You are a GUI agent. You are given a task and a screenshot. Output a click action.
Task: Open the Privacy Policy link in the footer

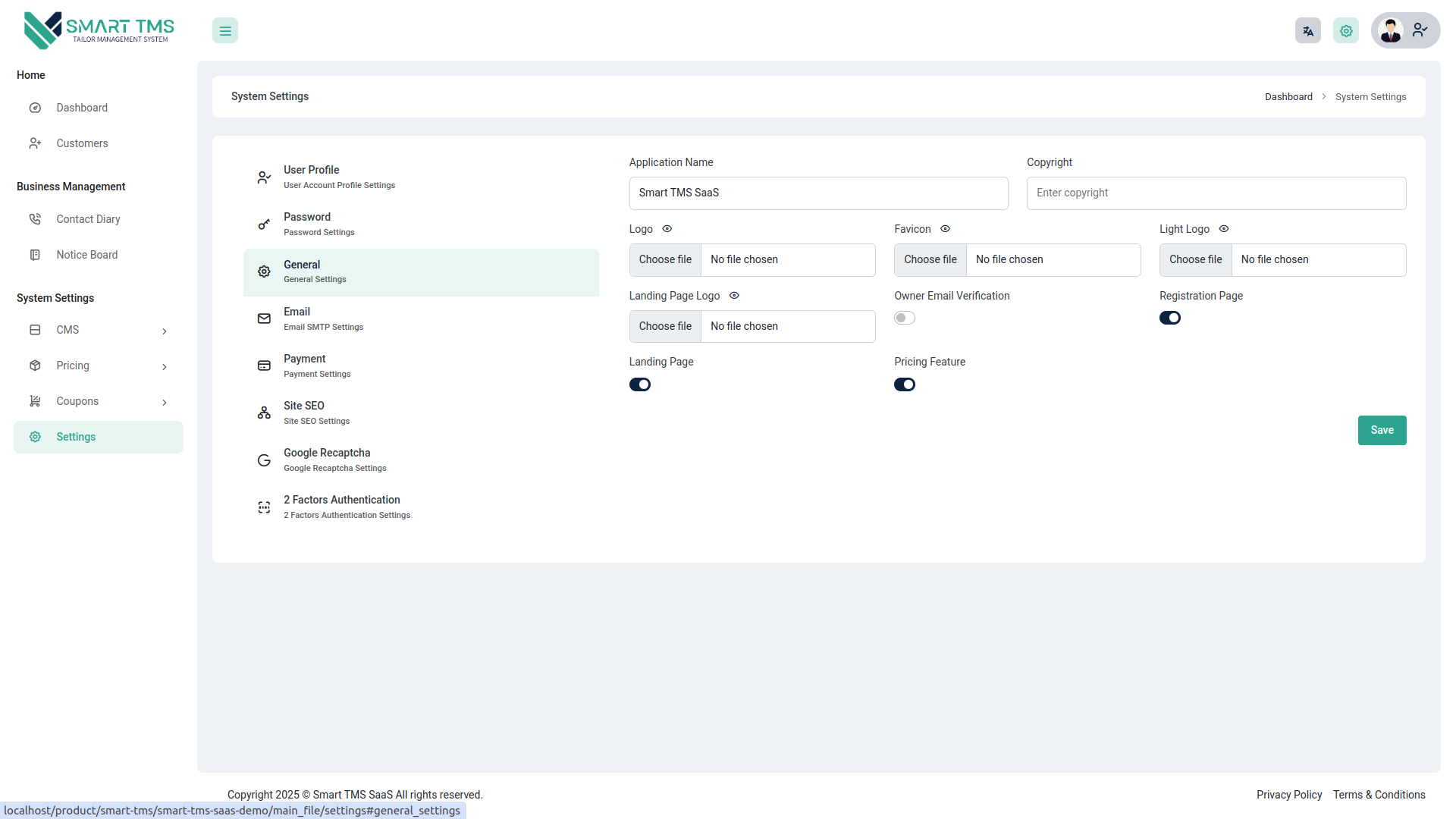click(1288, 795)
